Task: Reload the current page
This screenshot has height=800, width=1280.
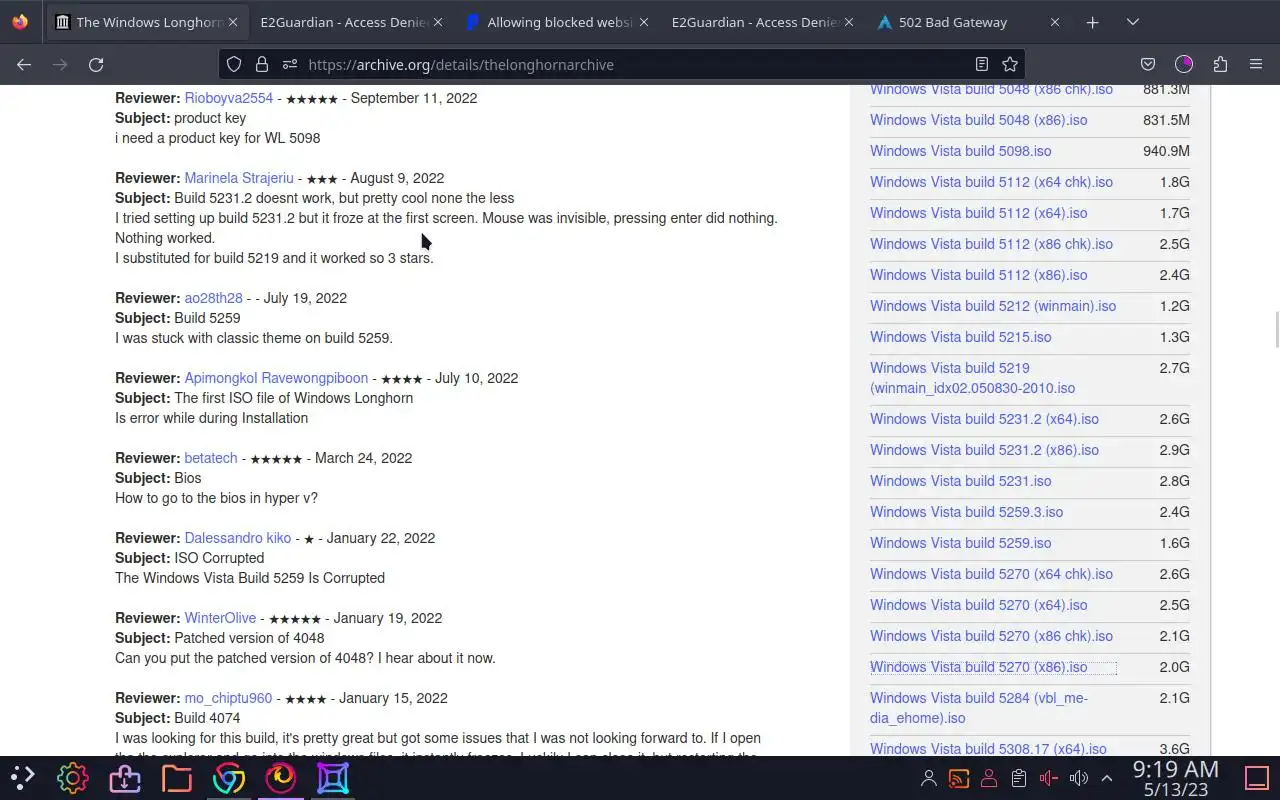Action: [96, 64]
